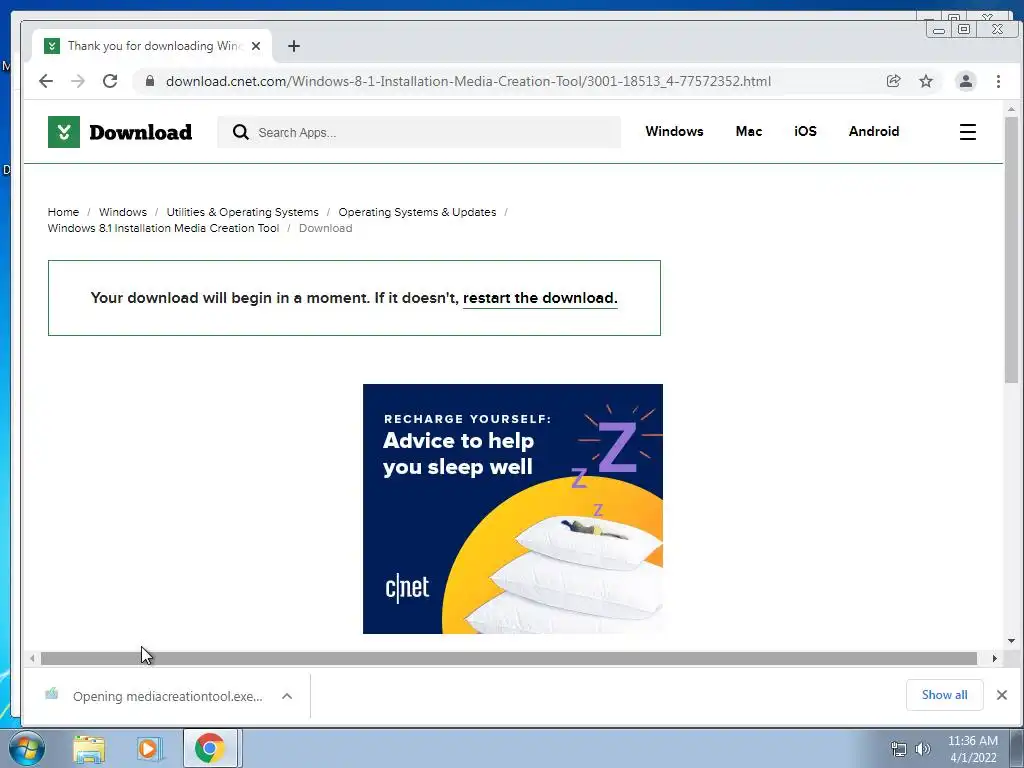Open a new browser tab
This screenshot has height=768, width=1024.
point(294,46)
